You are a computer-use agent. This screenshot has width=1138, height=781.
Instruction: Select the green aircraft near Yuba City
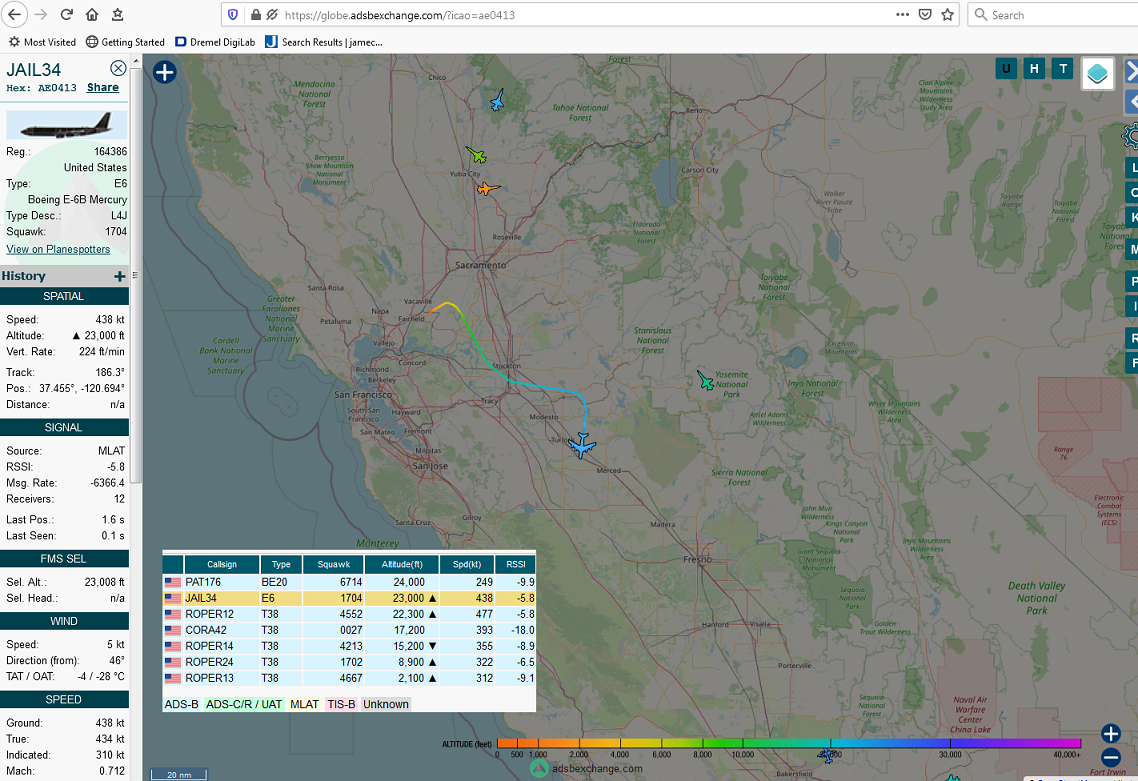point(476,155)
